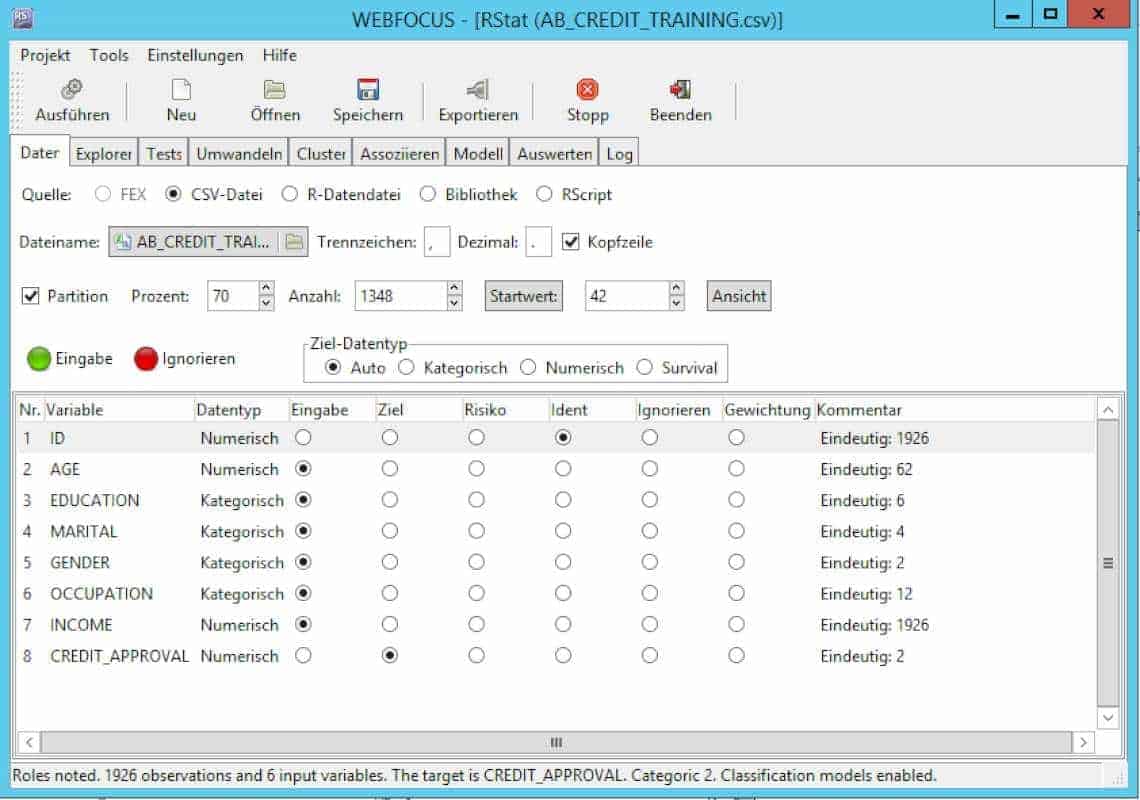Click the horizontal scrollbar left arrow
1140x800 pixels.
pos(28,743)
